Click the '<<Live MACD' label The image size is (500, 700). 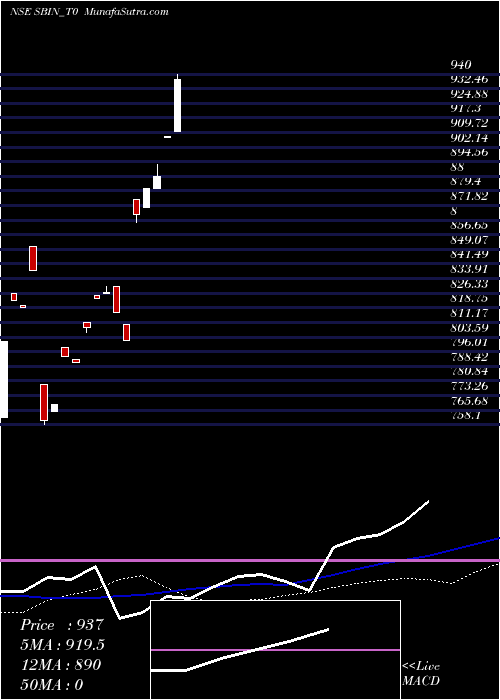point(421,674)
